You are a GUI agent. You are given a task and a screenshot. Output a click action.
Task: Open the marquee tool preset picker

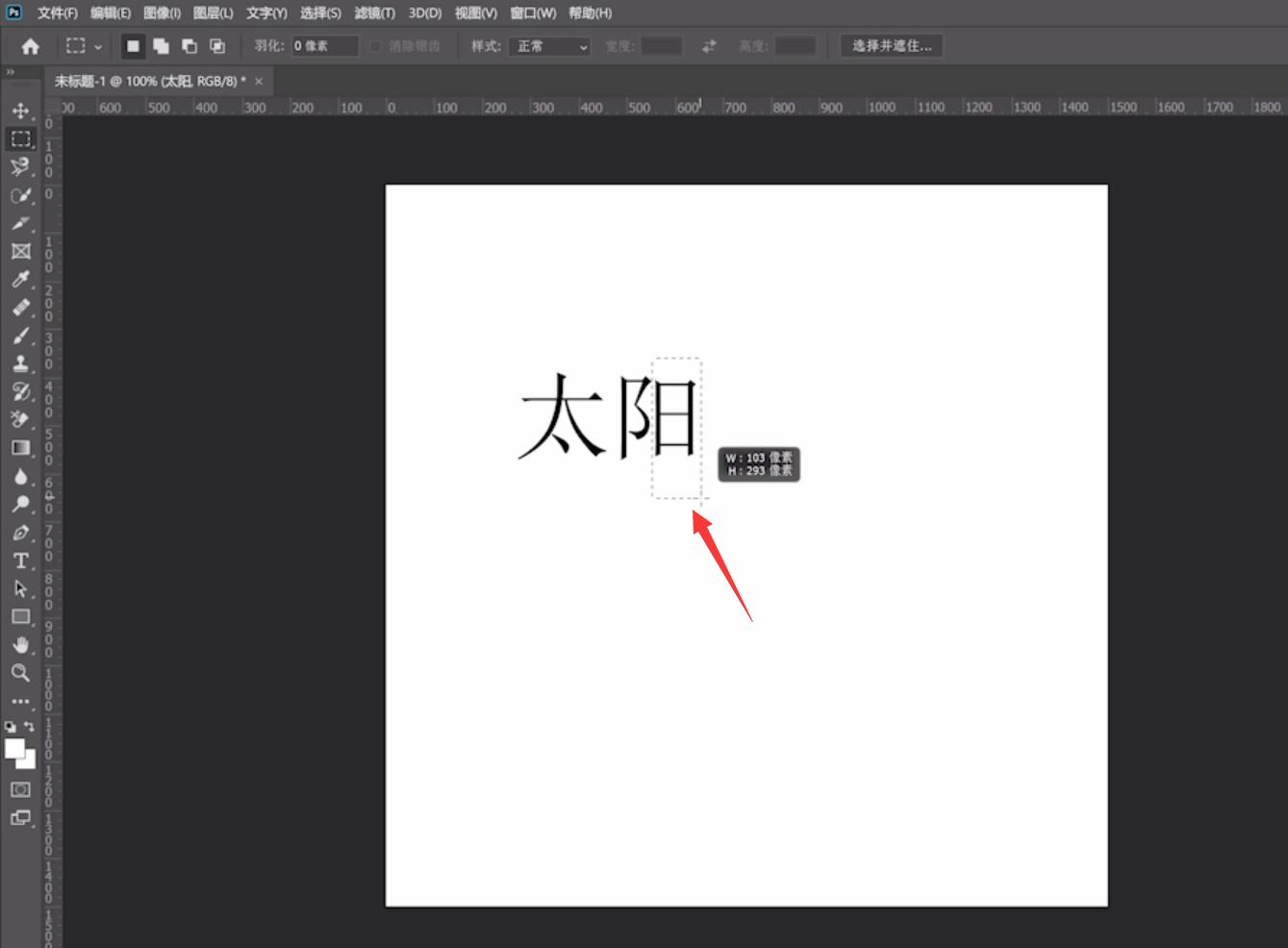[84, 46]
